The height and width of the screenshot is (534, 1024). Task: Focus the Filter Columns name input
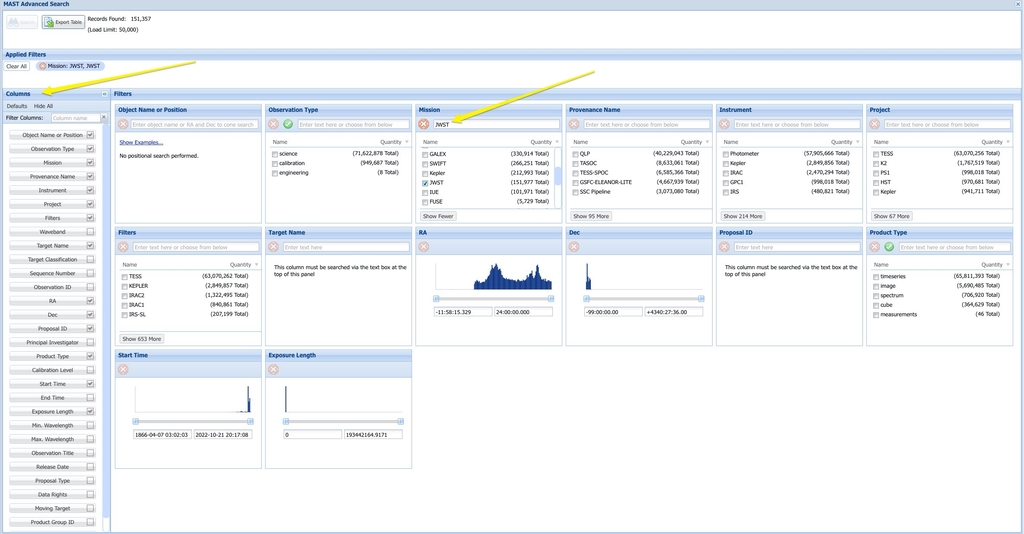[x=76, y=118]
